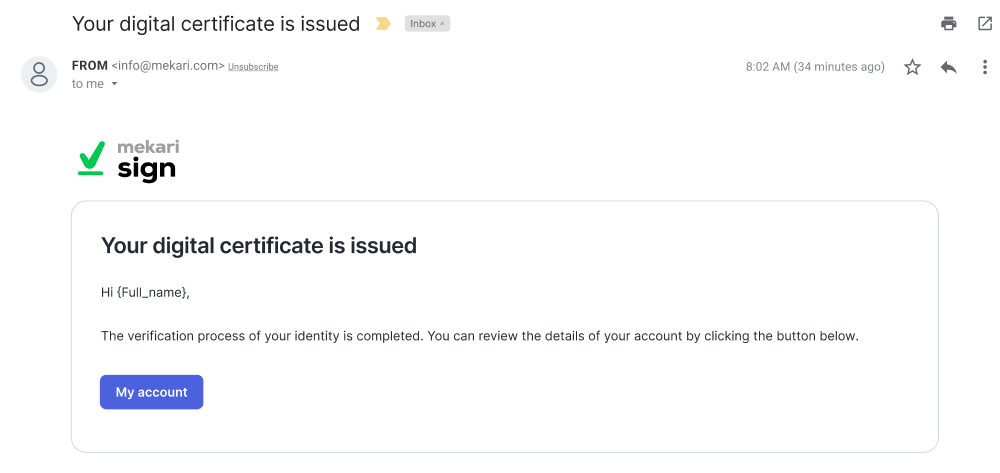Click the bold heading inside the email card
The image size is (1000, 473).
pos(259,245)
